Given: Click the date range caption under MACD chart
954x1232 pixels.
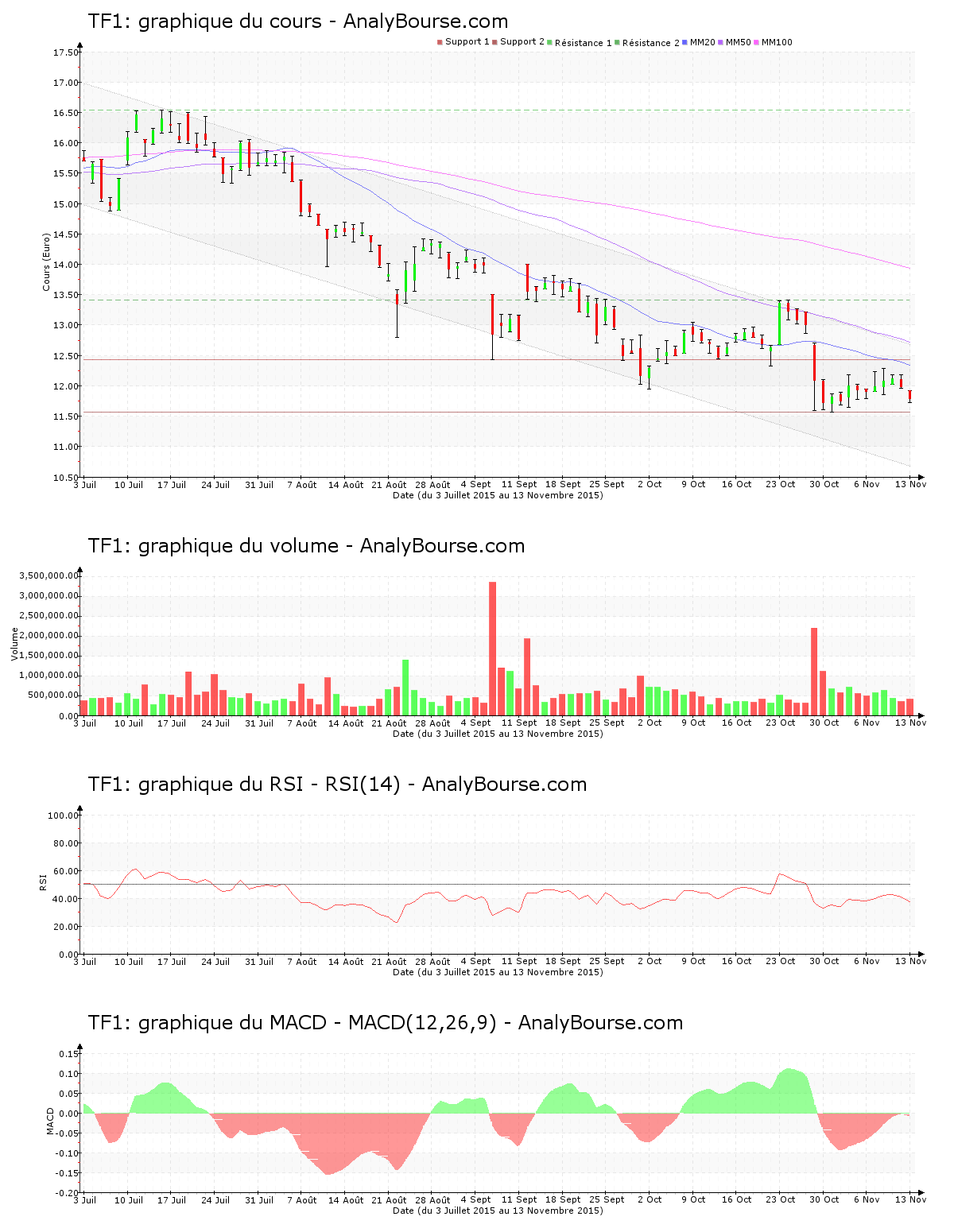Looking at the screenshot, I should coord(498,1211).
